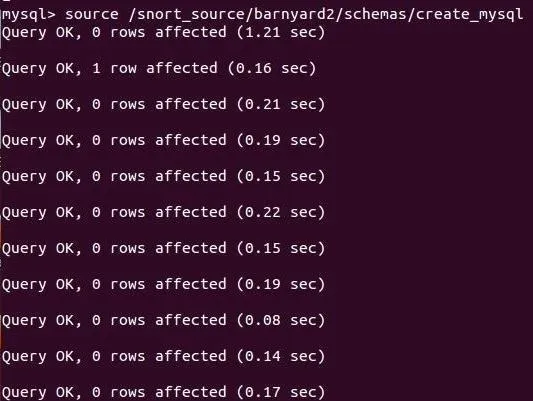
Task: Click the line showing 0.14 sec
Action: pyautogui.click(x=164, y=356)
